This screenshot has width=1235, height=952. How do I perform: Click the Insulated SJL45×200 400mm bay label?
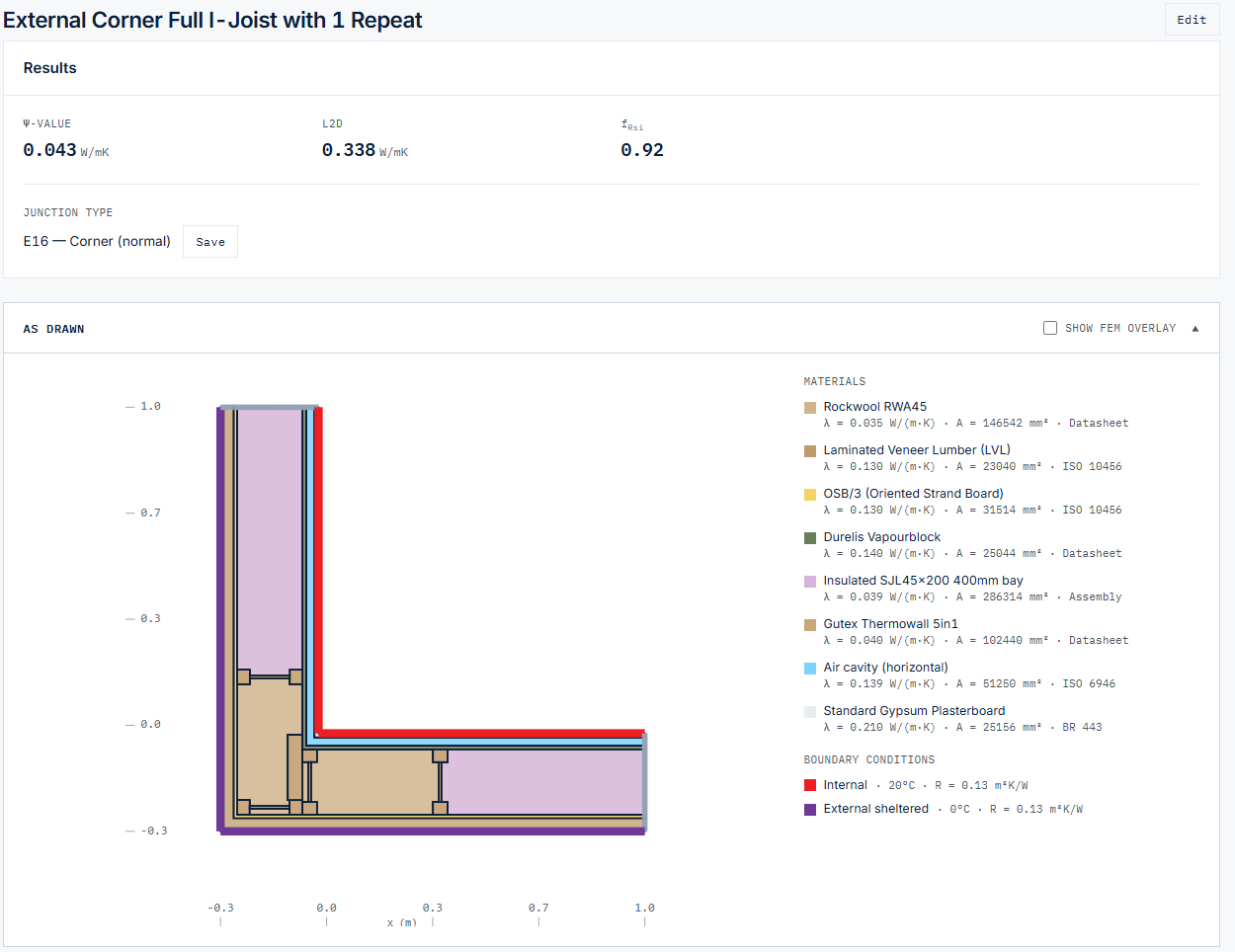pyautogui.click(x=923, y=581)
